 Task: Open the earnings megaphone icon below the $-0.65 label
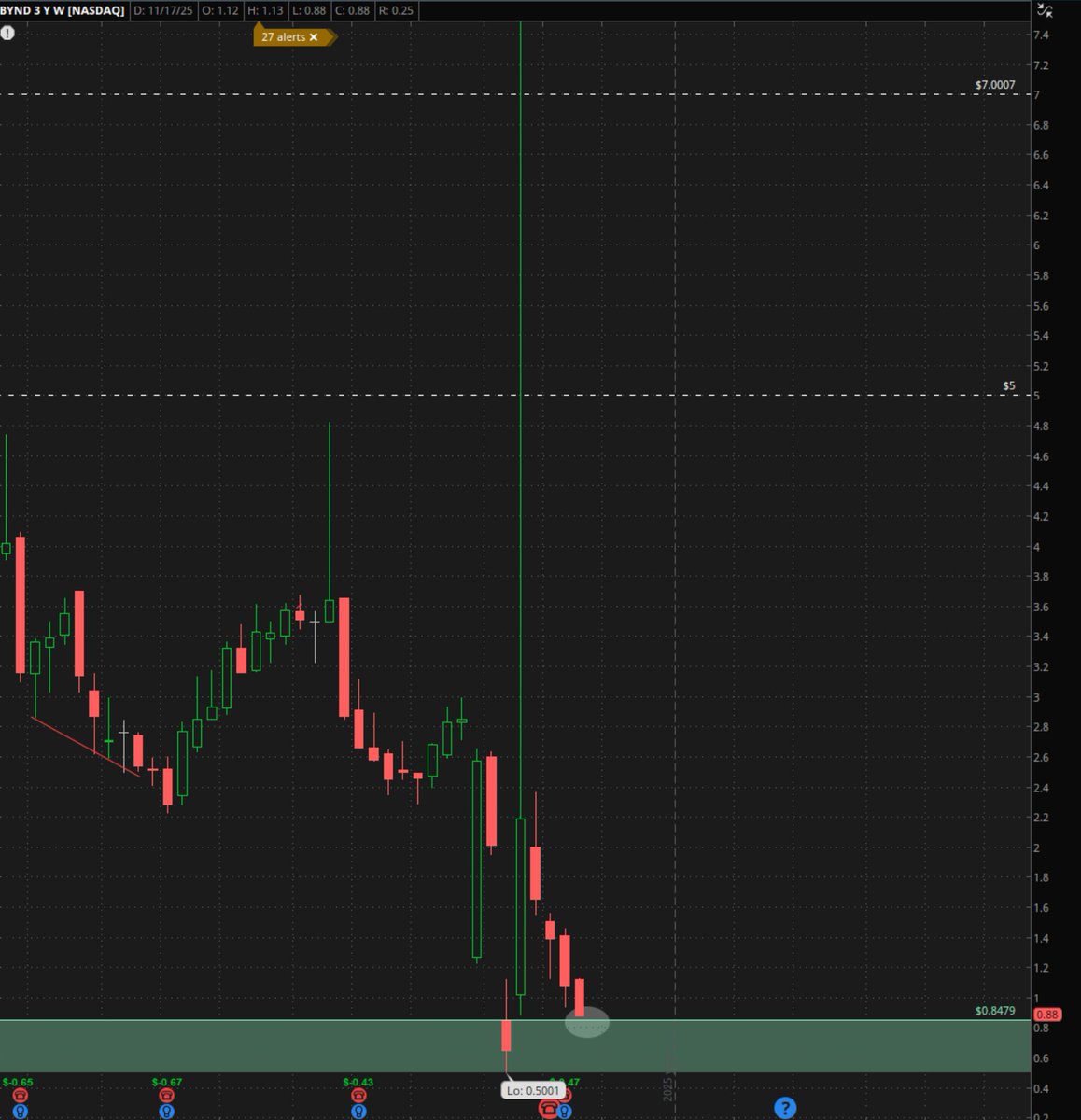(21, 1093)
